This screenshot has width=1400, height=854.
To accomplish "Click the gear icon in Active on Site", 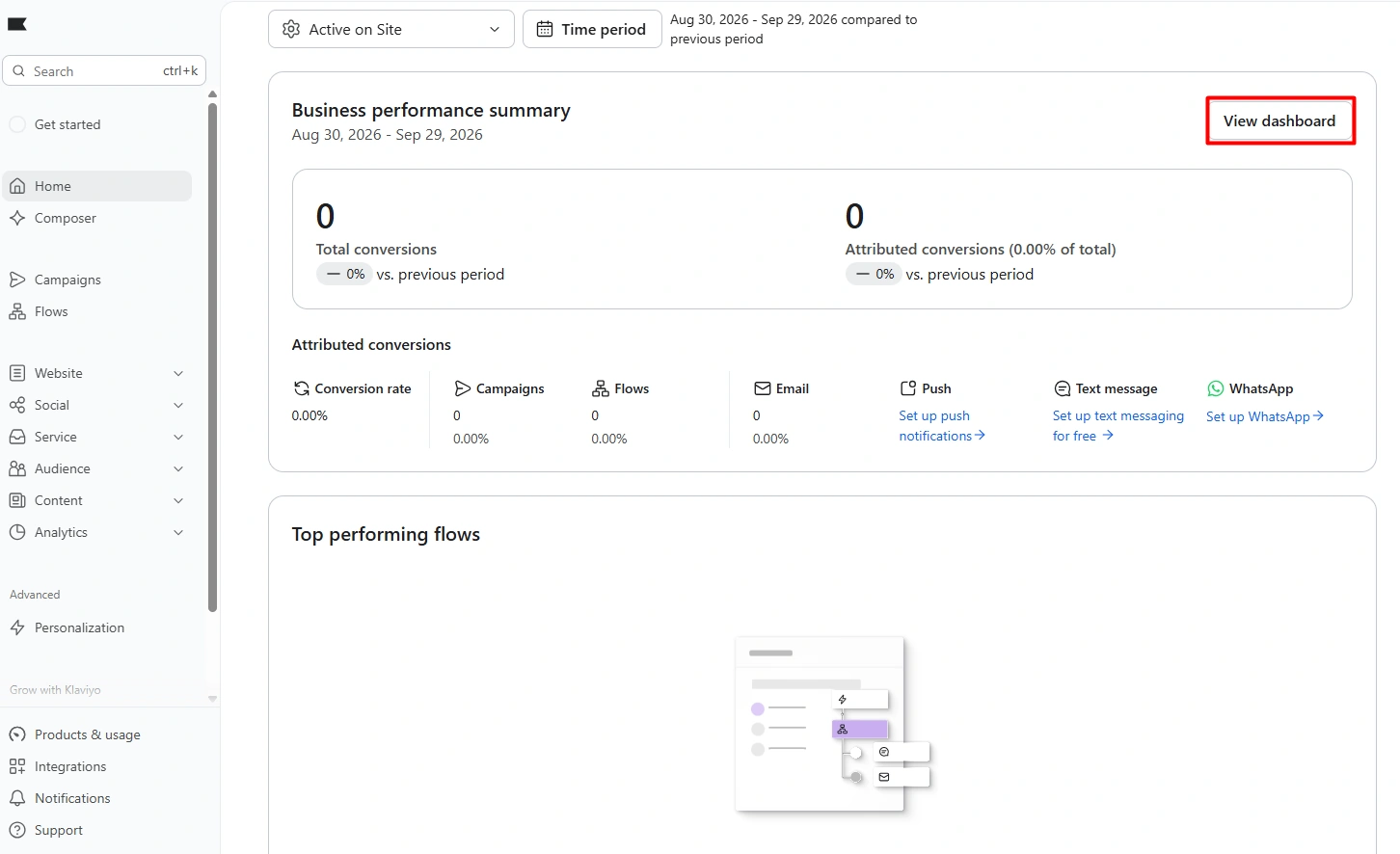I will coord(291,29).
